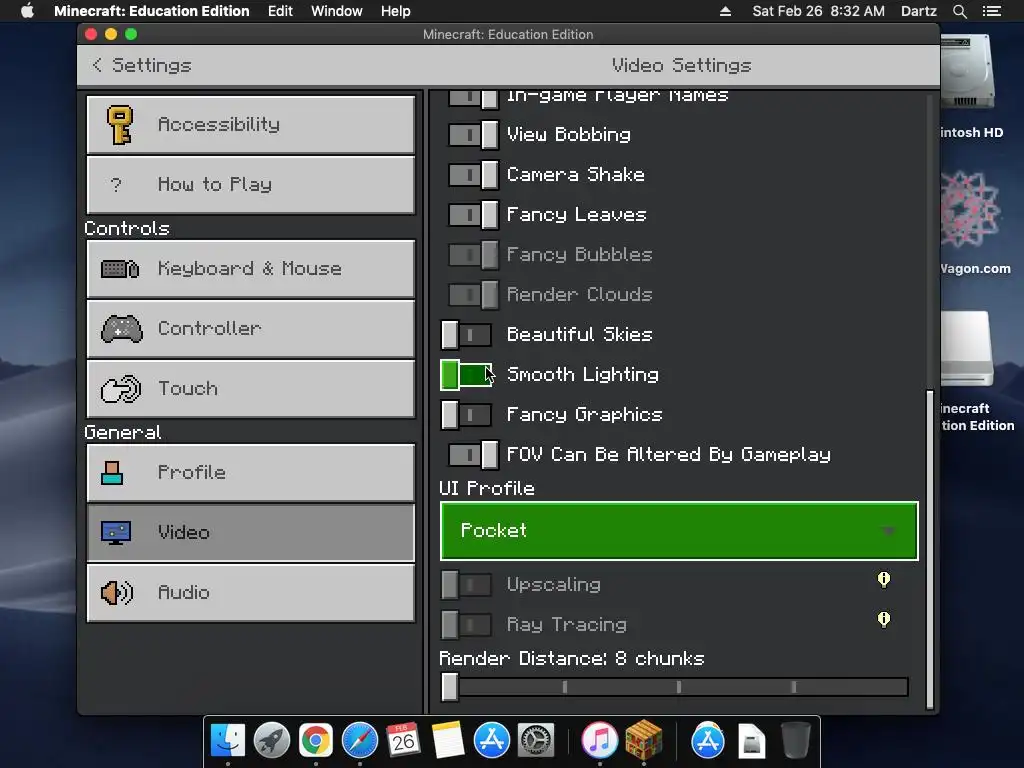
Task: Open System Preferences gear in dock
Action: tap(536, 740)
